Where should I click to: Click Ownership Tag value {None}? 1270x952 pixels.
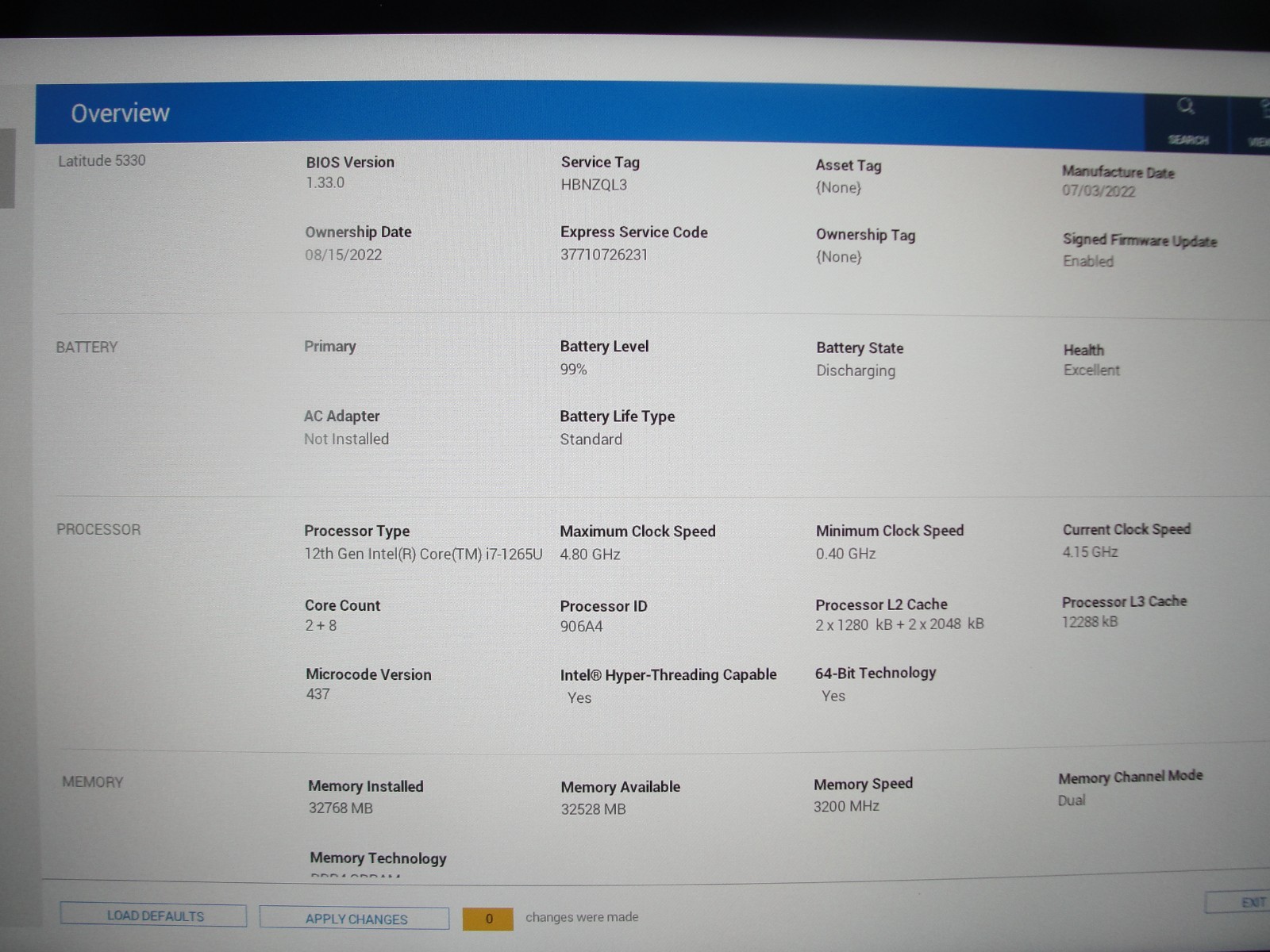click(x=839, y=257)
